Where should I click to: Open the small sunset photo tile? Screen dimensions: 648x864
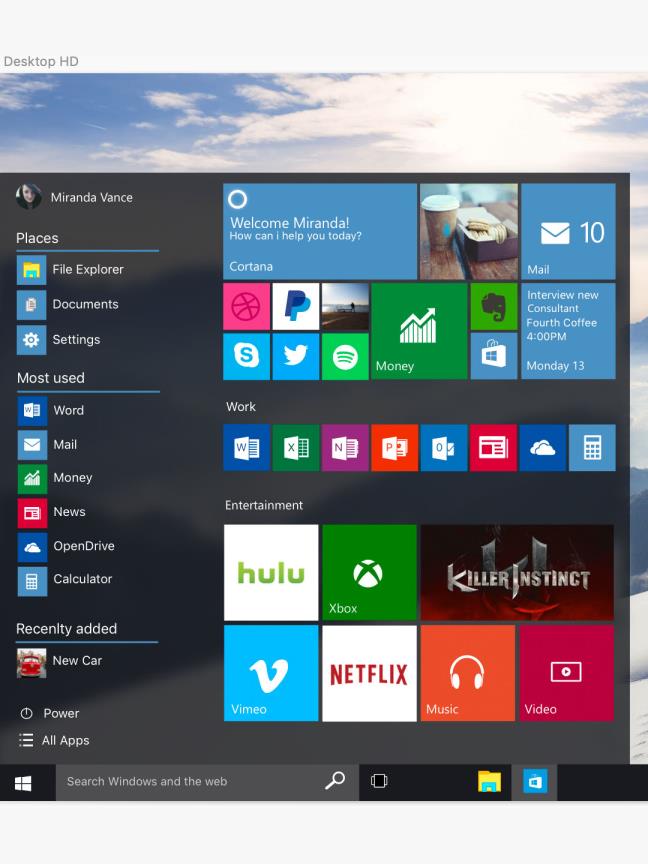[x=345, y=306]
